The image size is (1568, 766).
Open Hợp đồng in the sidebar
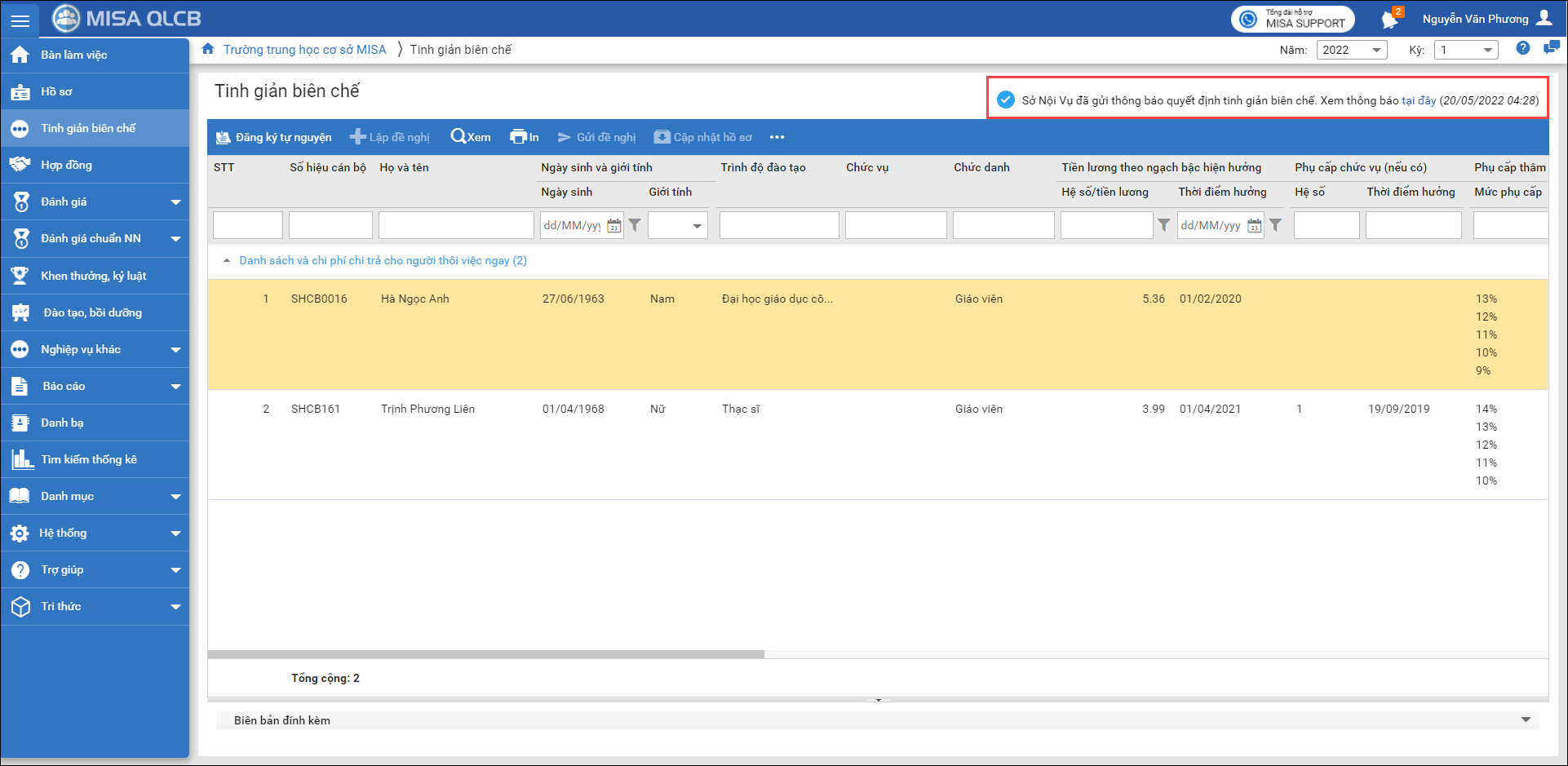tap(66, 165)
